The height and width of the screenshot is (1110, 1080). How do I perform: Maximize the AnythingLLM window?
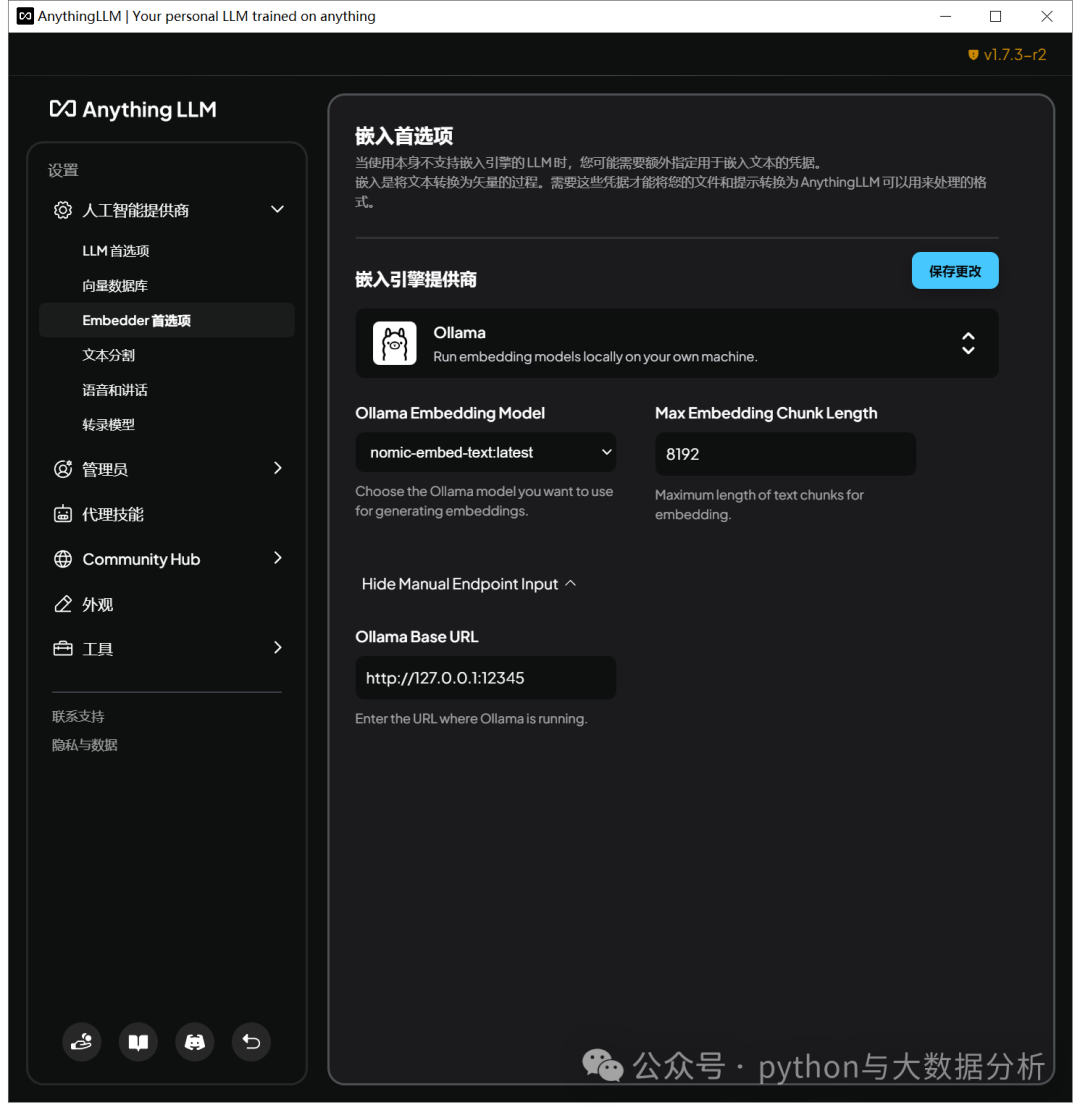click(x=995, y=16)
